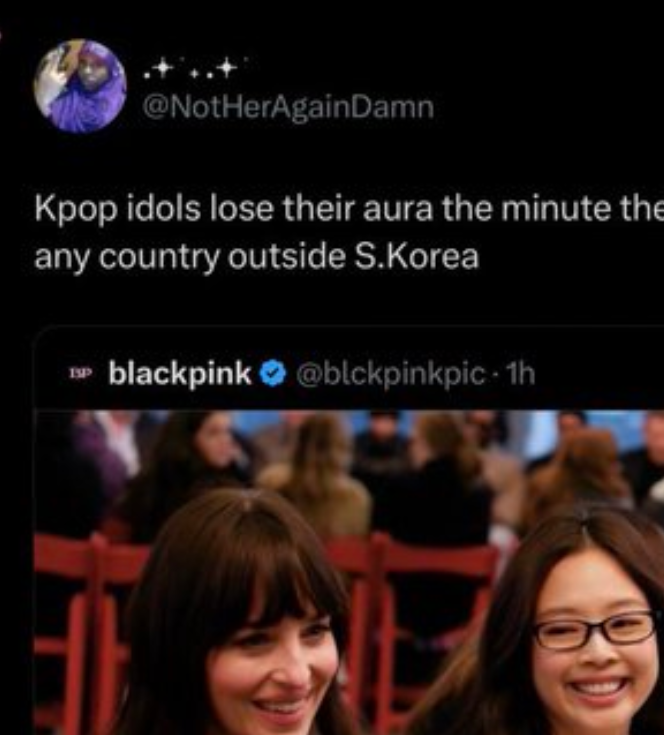Viewport: 664px width, 735px height.
Task: Click the word 'S.Korea' in the tweet
Action: pyautogui.click(x=417, y=257)
